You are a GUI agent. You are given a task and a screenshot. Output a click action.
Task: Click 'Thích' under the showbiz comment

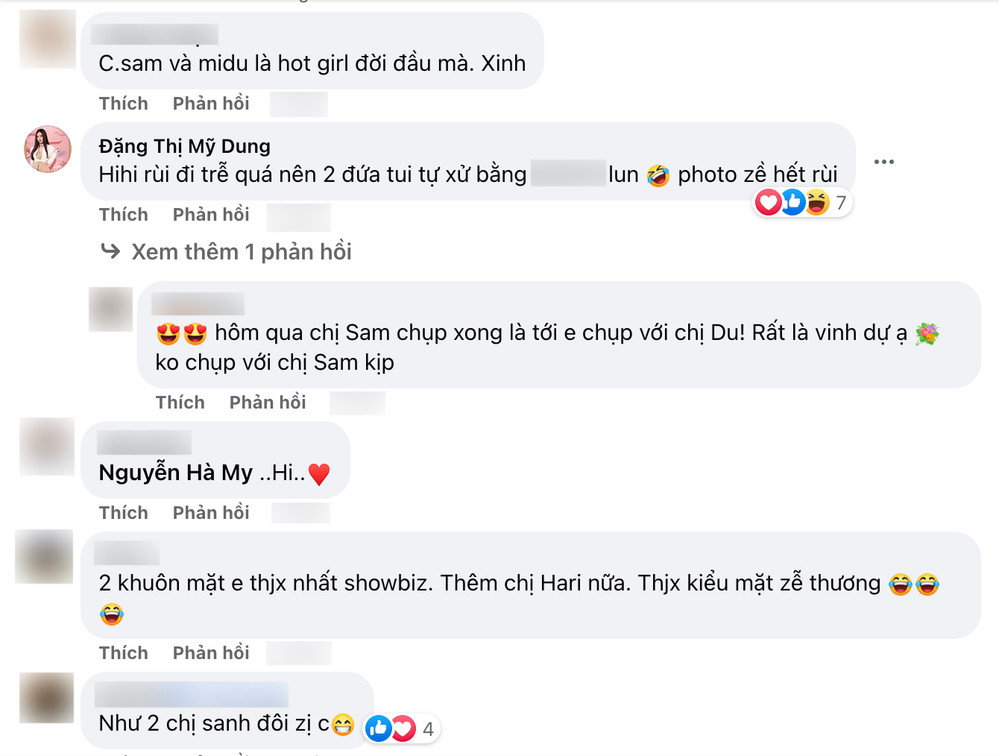point(124,652)
